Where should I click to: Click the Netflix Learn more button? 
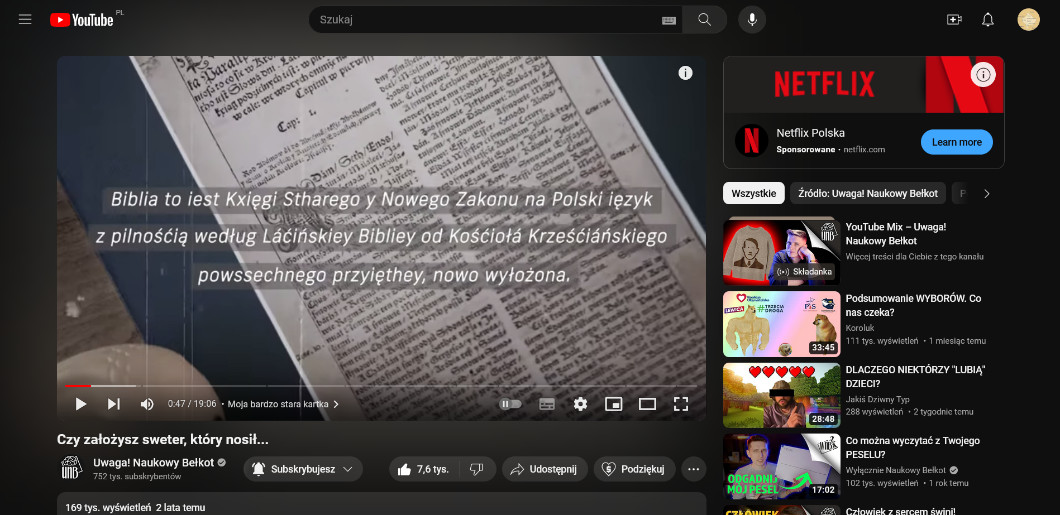[x=956, y=142]
